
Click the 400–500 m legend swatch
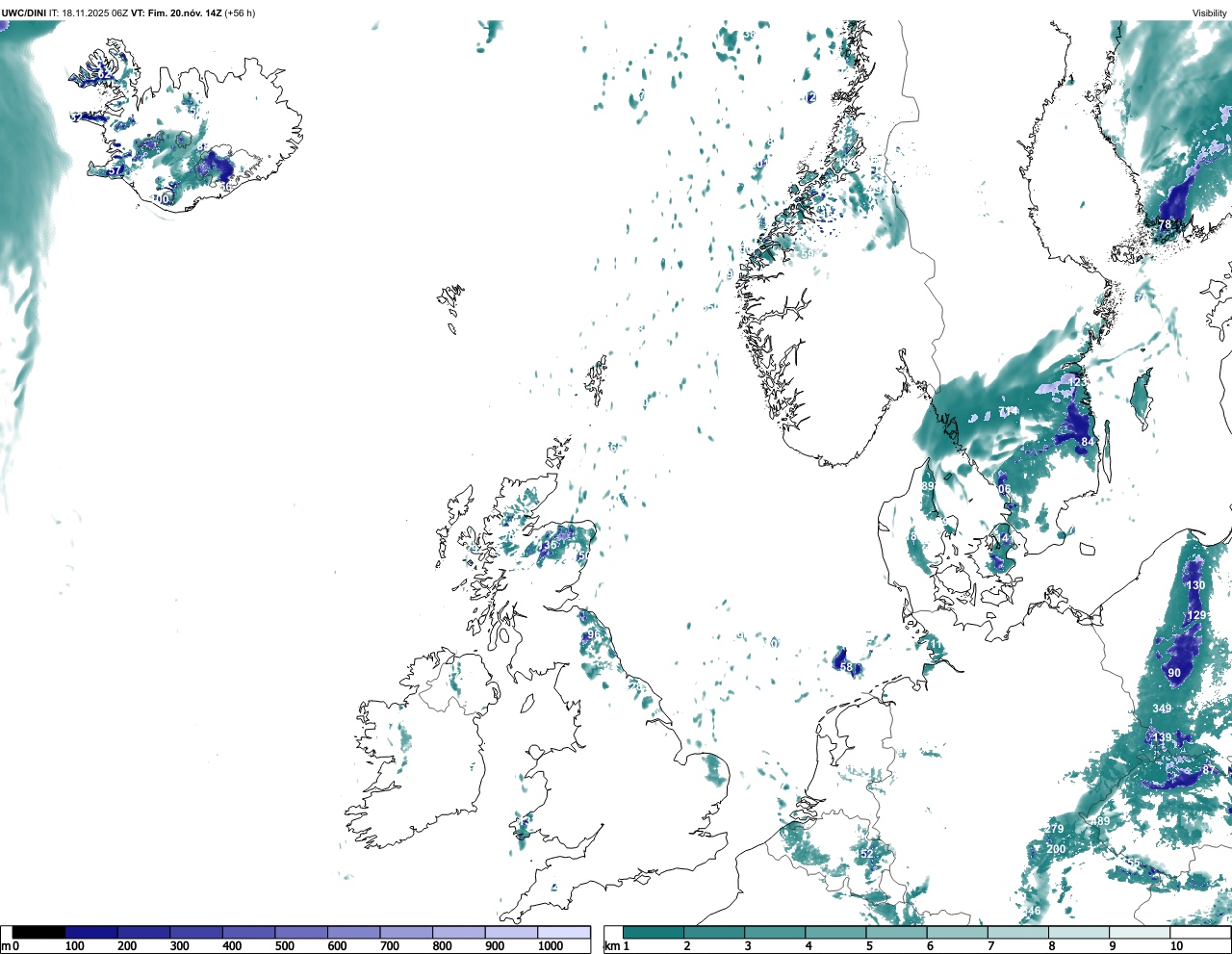pos(248,932)
